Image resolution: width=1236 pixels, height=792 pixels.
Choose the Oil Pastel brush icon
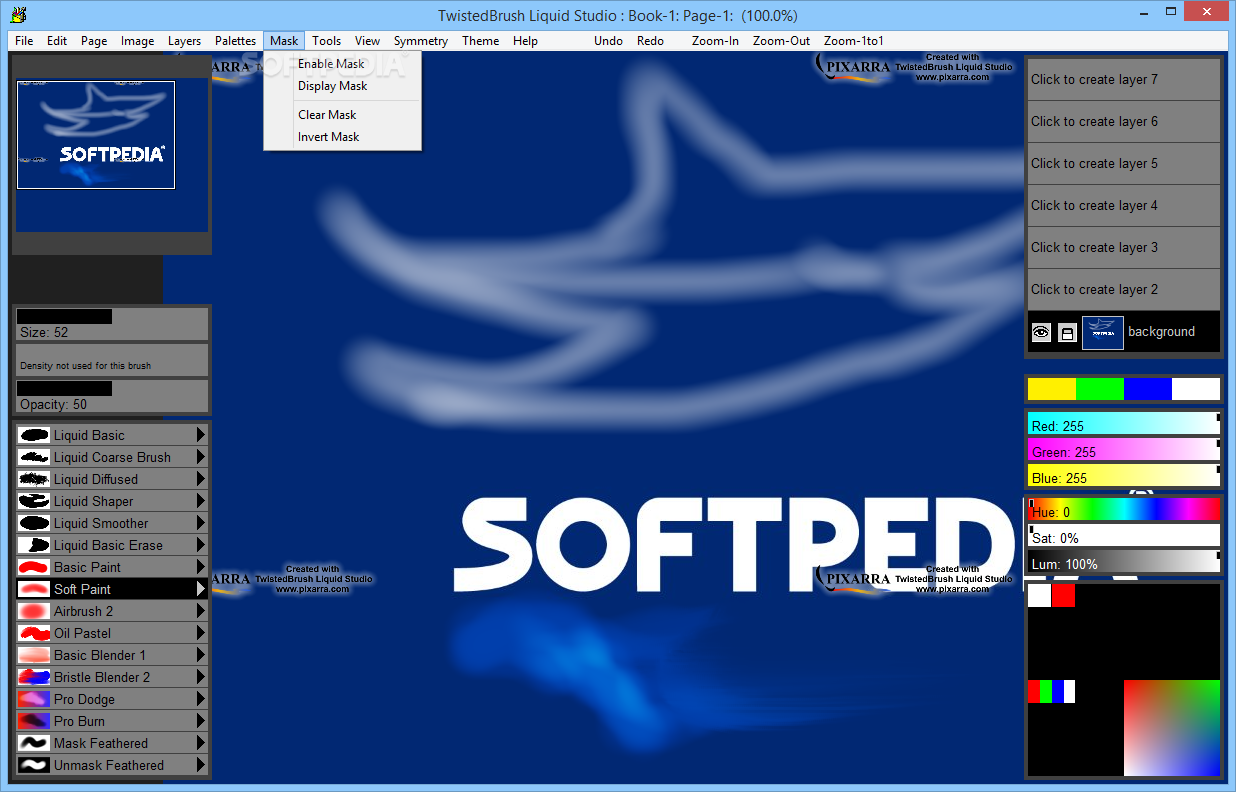[x=34, y=633]
